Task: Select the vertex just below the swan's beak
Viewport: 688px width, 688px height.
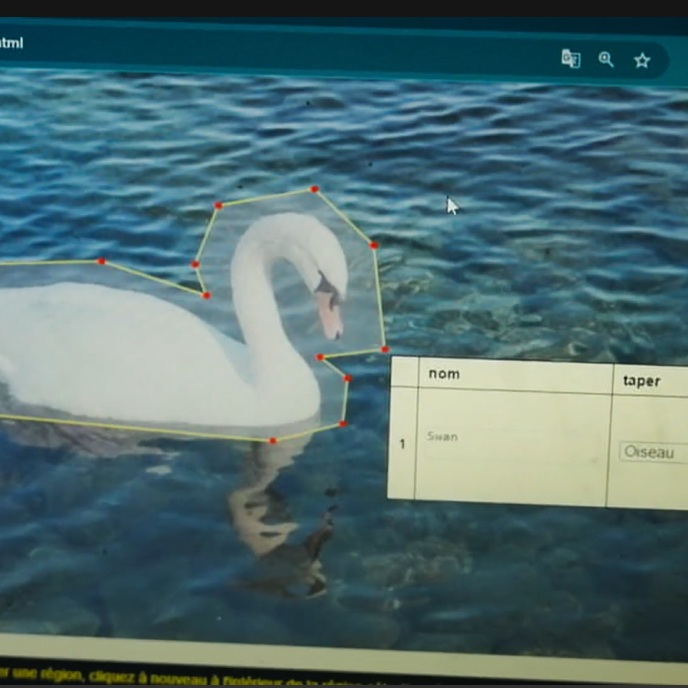Action: (320, 357)
